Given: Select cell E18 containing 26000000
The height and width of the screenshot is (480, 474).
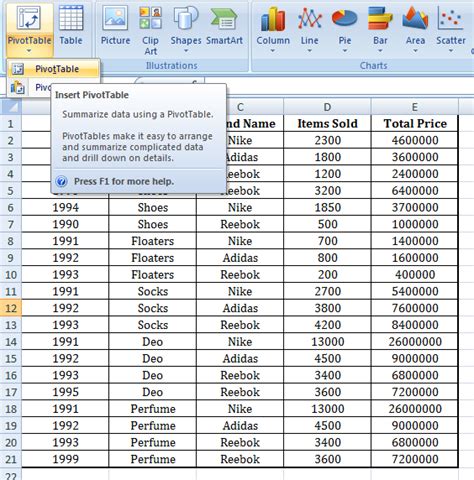Looking at the screenshot, I should [415, 409].
